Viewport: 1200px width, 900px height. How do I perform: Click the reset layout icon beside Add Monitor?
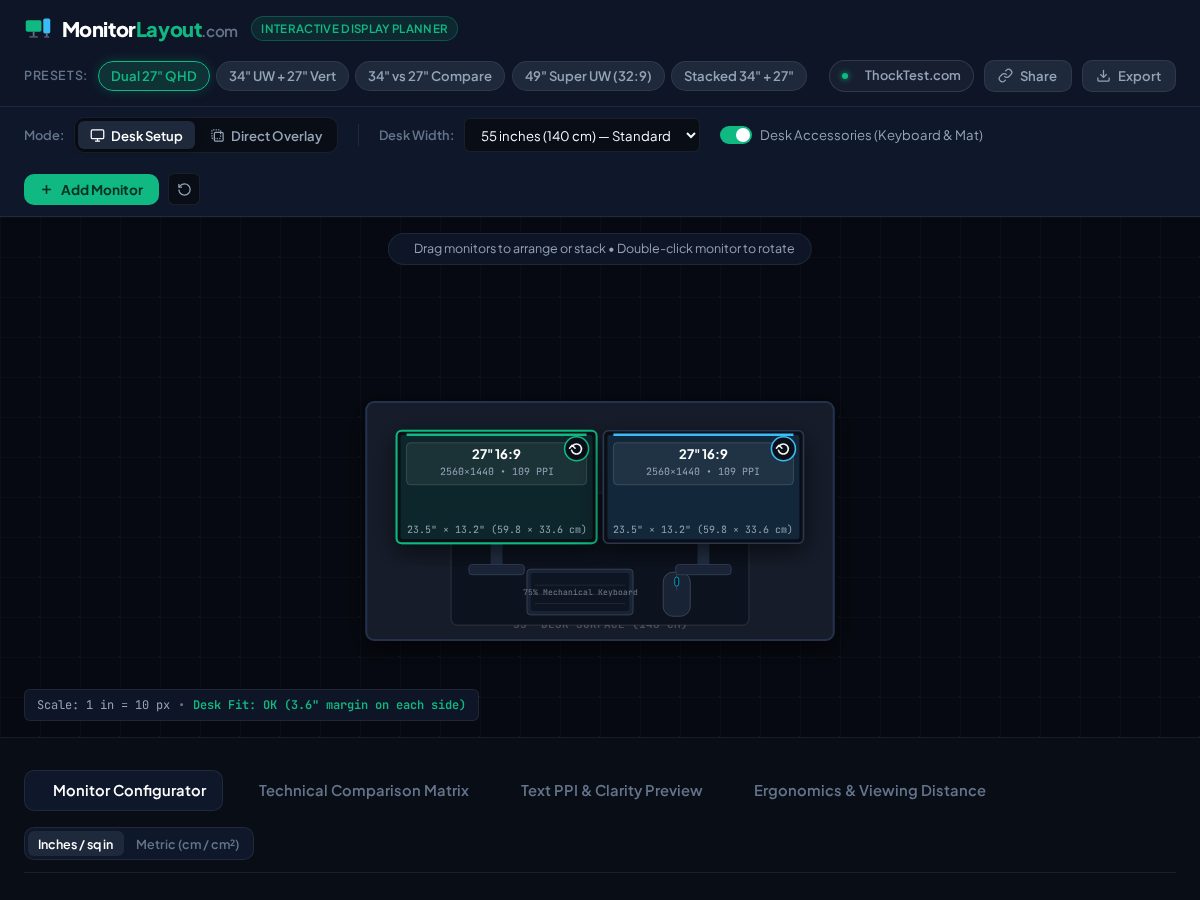point(184,189)
